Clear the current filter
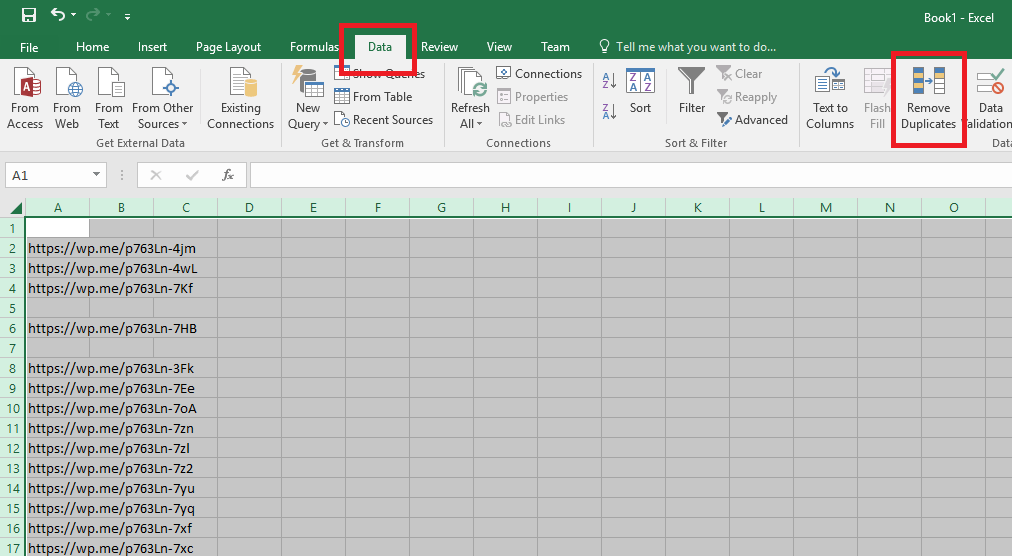1012x556 pixels. coord(740,74)
